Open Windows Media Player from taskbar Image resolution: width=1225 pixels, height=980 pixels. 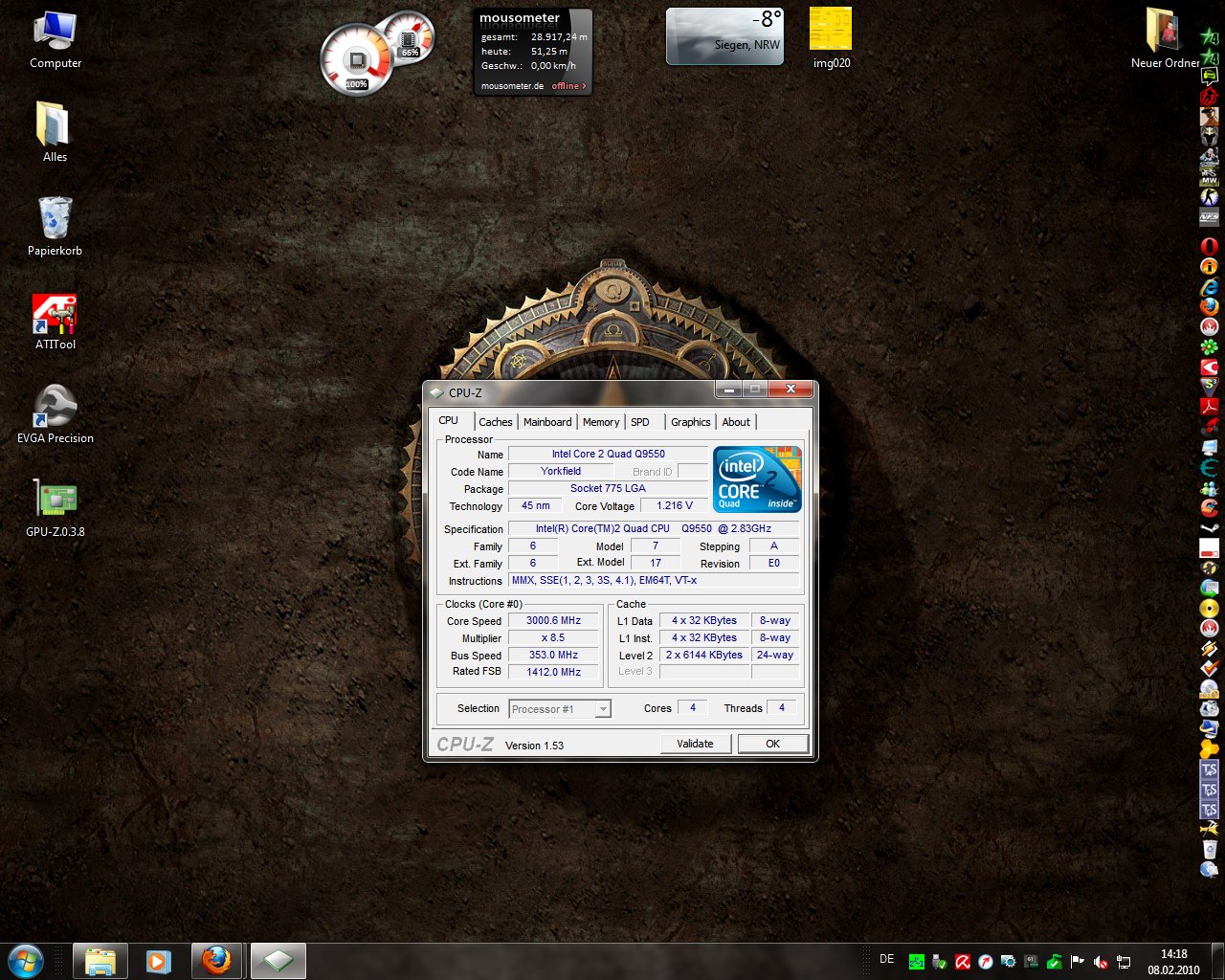(x=158, y=961)
